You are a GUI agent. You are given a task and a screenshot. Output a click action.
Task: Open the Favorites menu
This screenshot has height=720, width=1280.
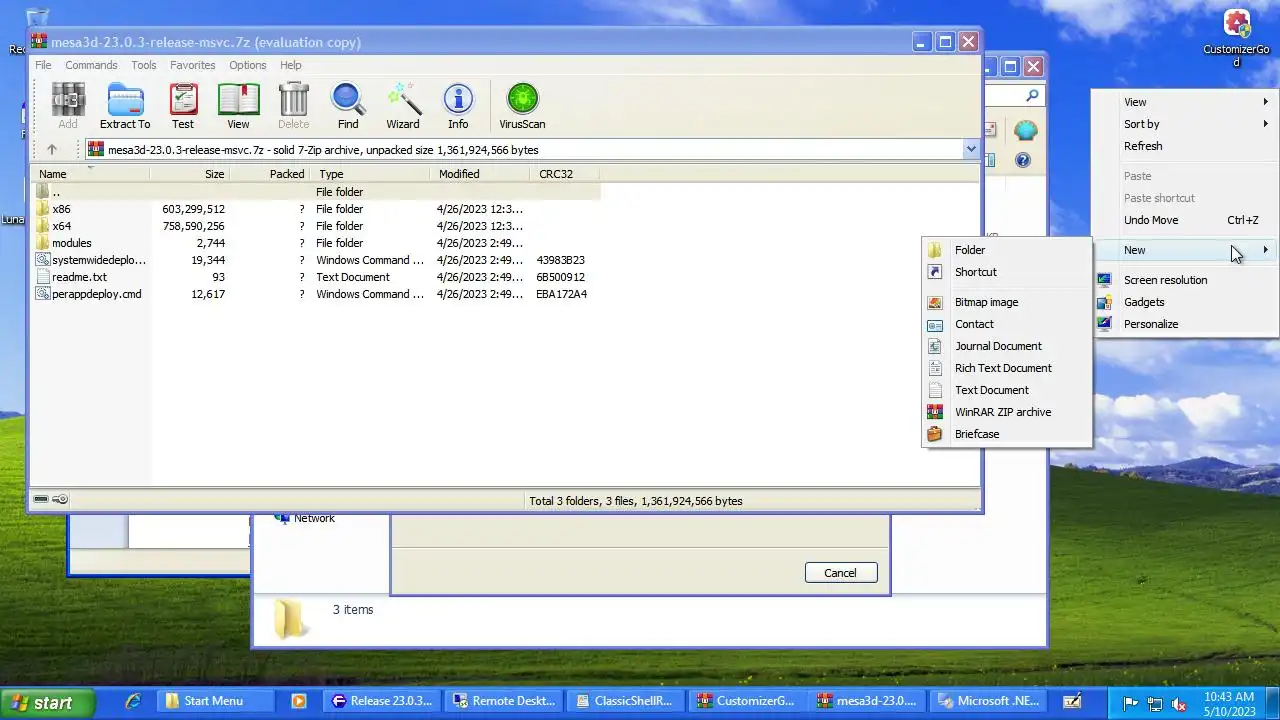click(x=193, y=65)
